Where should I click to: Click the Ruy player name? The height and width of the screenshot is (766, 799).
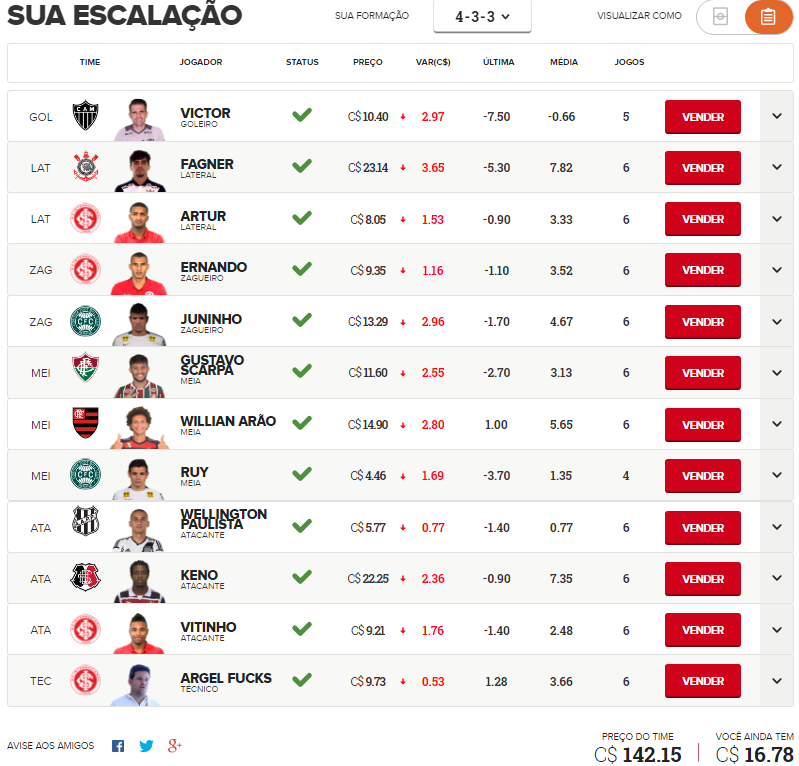(x=194, y=472)
